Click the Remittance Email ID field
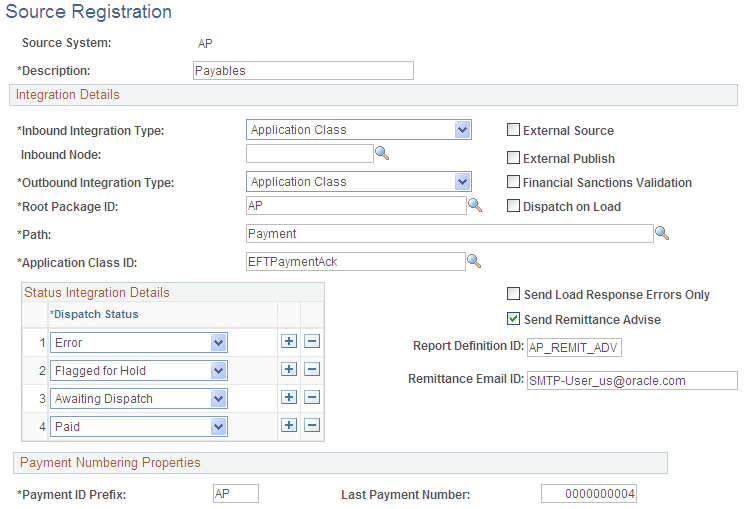Viewport: 744px width, 509px height. [632, 380]
